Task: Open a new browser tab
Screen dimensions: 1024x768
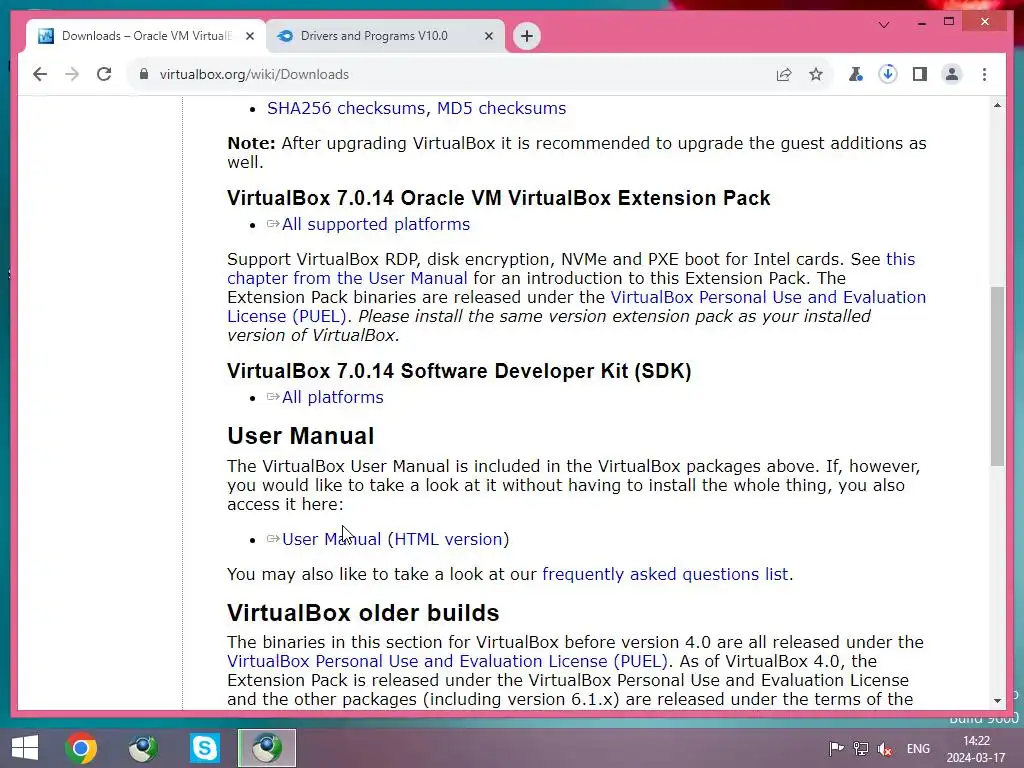Action: coord(527,36)
